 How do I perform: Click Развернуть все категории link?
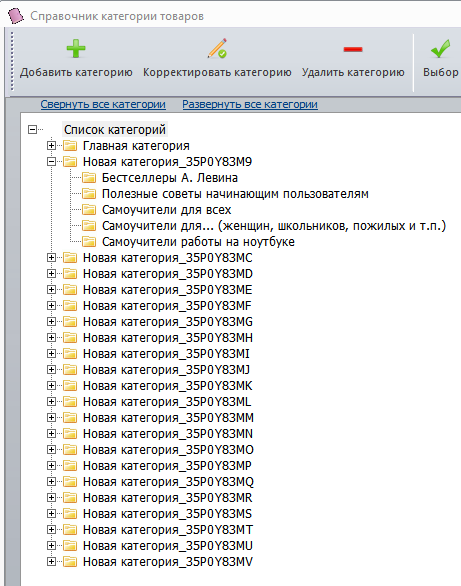[250, 104]
